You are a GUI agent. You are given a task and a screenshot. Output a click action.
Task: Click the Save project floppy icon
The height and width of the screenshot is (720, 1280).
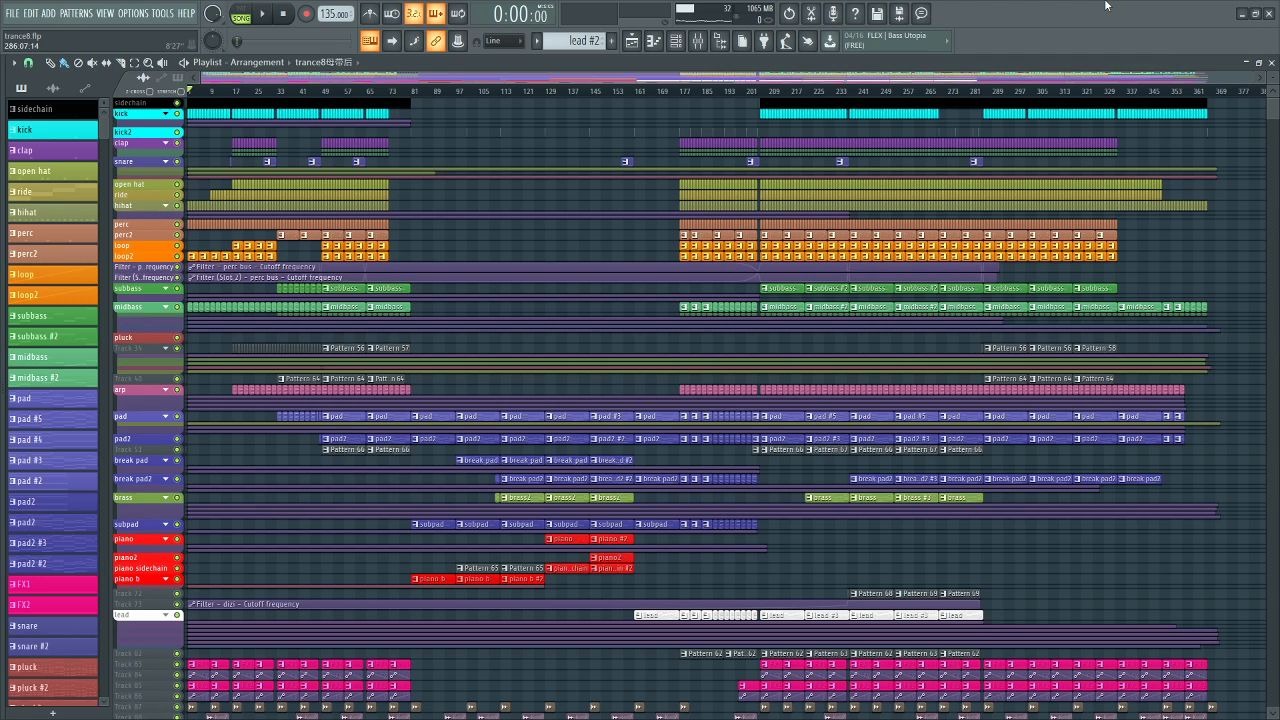877,14
